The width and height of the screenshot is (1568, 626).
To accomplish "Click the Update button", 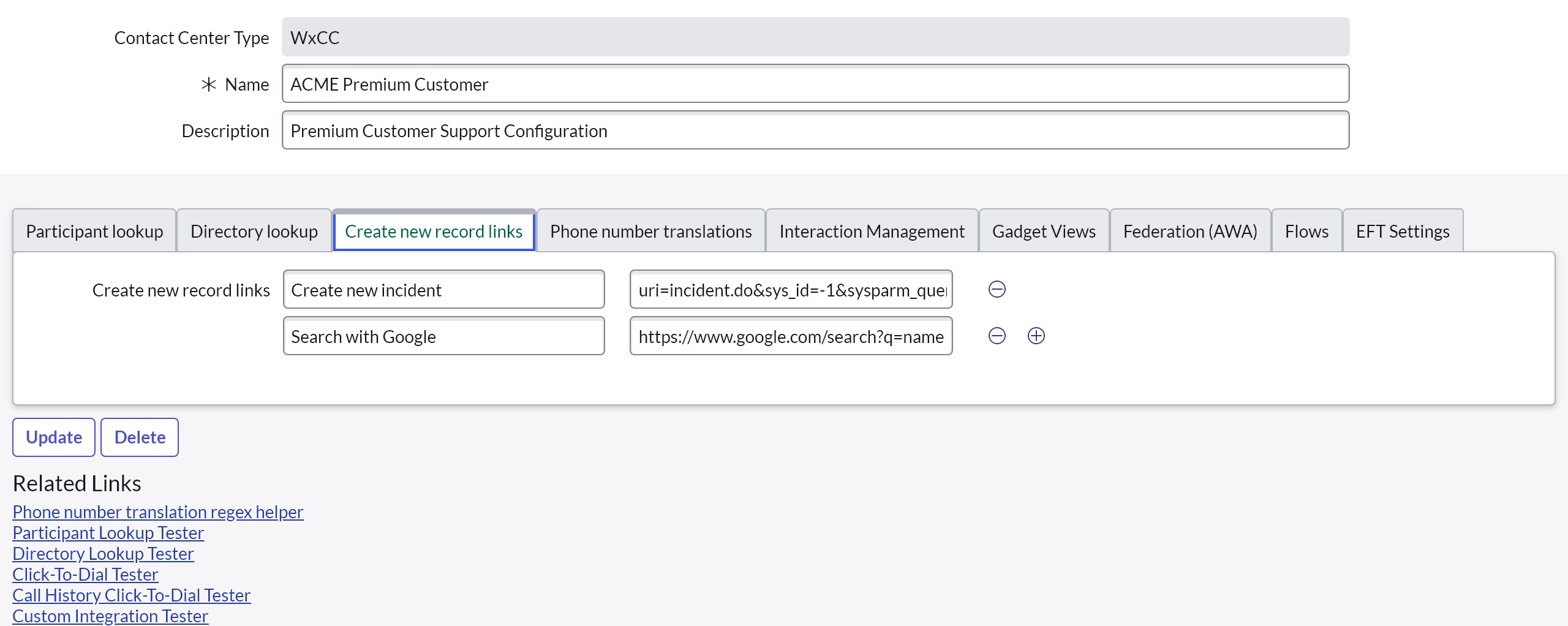I will 54,437.
